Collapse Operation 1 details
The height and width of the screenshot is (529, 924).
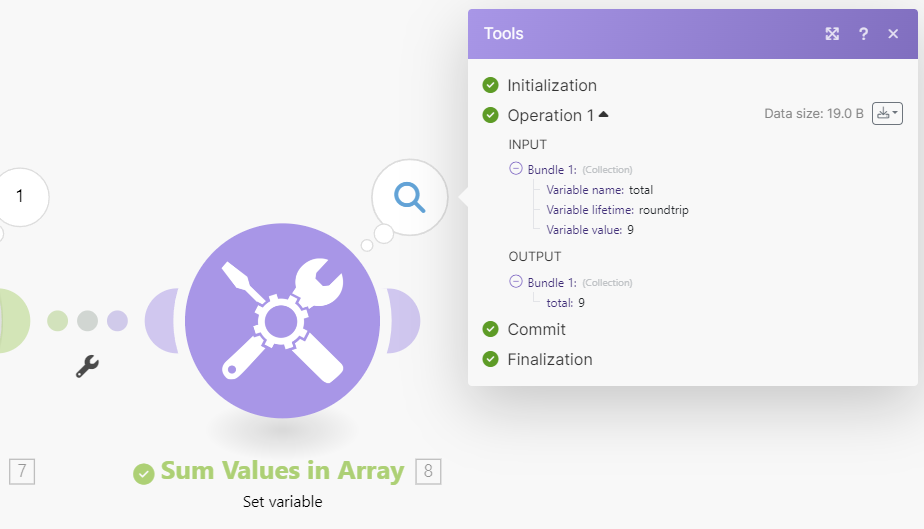(x=603, y=115)
